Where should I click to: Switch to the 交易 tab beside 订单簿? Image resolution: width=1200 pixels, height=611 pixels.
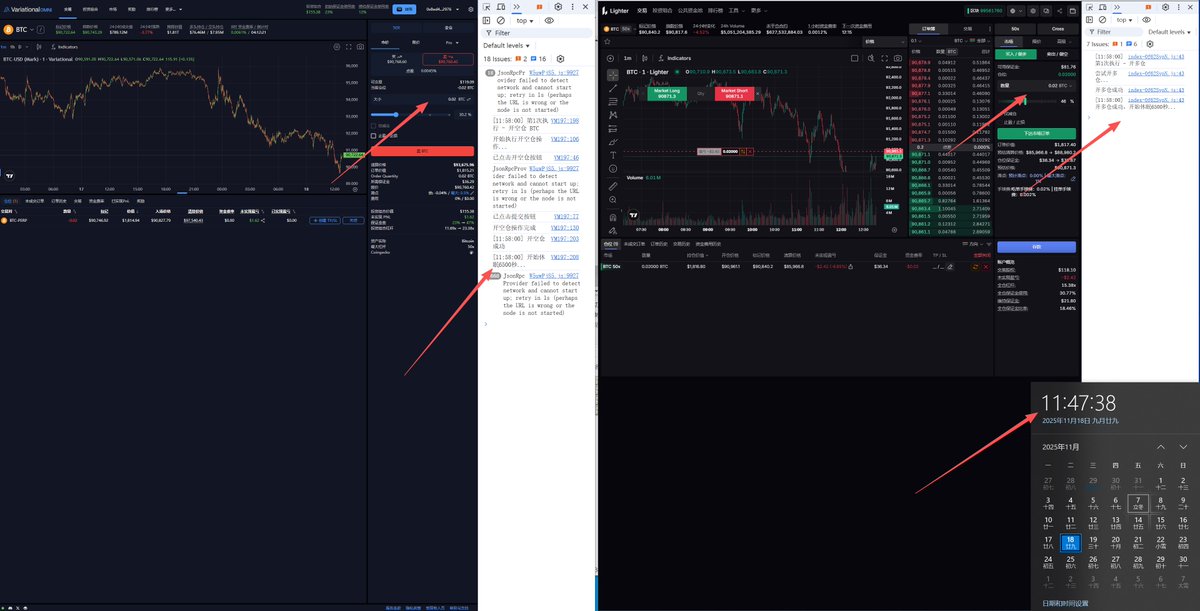pyautogui.click(x=967, y=28)
